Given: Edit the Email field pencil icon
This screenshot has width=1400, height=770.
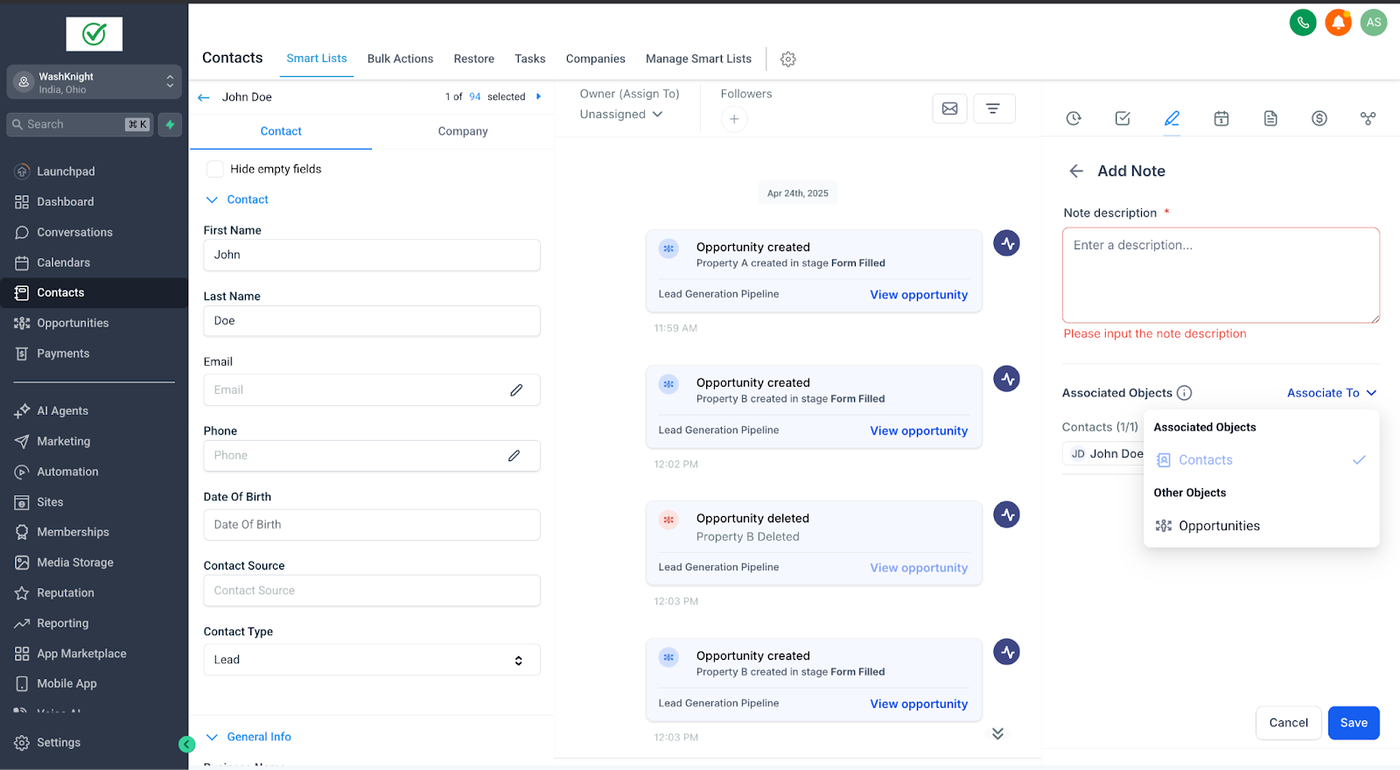Looking at the screenshot, I should click(516, 390).
